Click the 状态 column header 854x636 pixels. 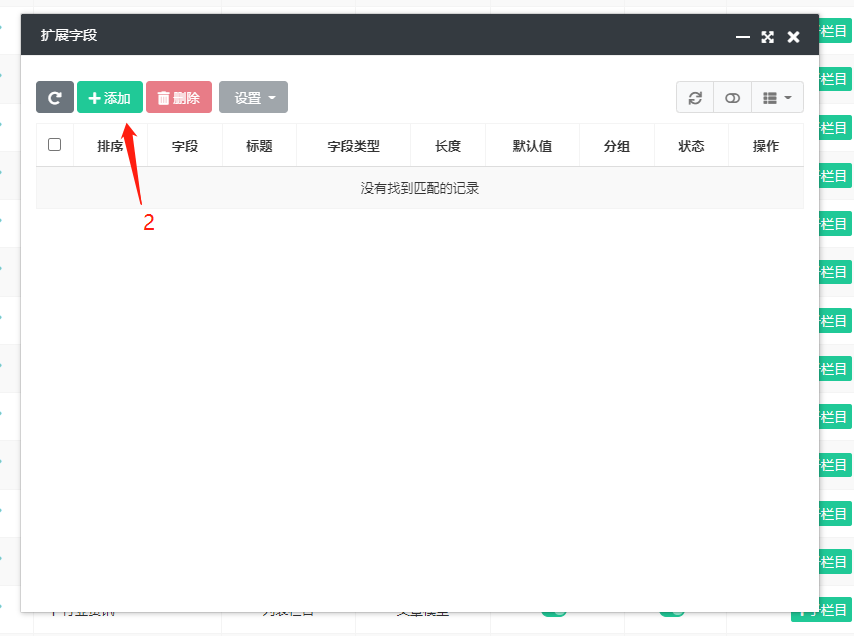(691, 146)
